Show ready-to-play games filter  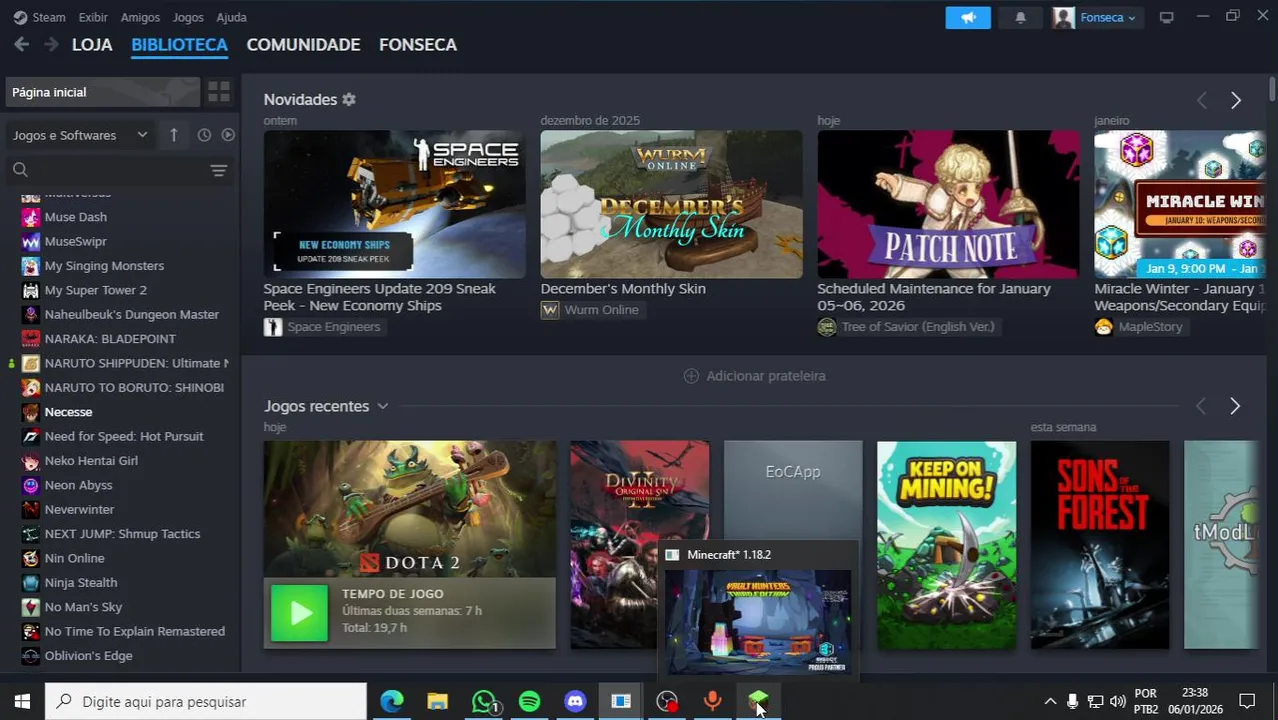[x=228, y=135]
